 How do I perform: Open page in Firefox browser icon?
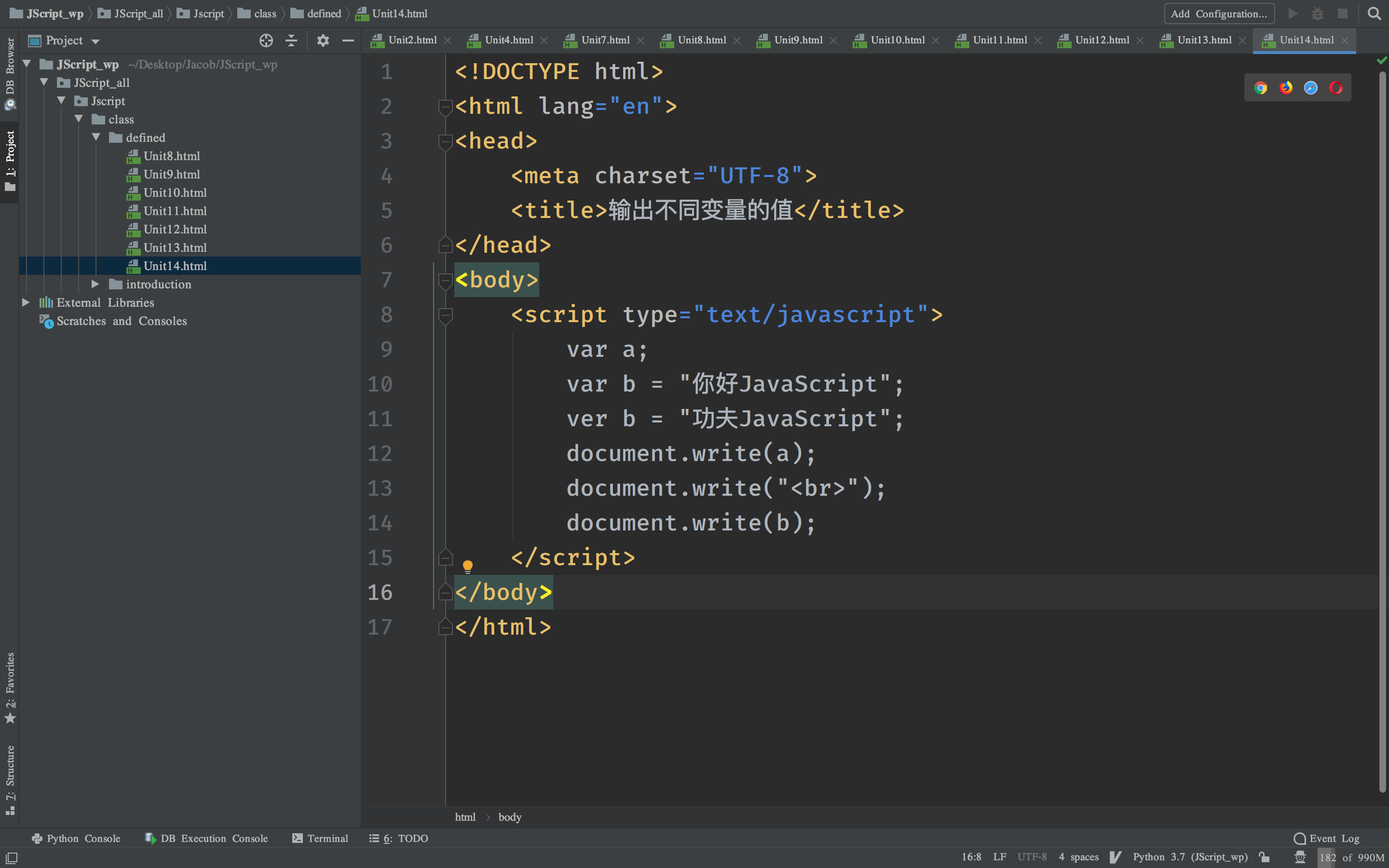(1286, 88)
